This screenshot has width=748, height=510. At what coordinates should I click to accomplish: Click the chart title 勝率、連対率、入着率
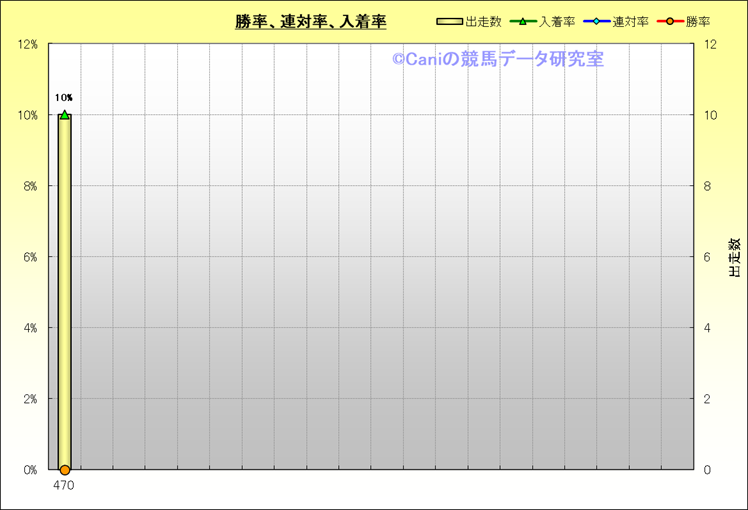pyautogui.click(x=311, y=21)
